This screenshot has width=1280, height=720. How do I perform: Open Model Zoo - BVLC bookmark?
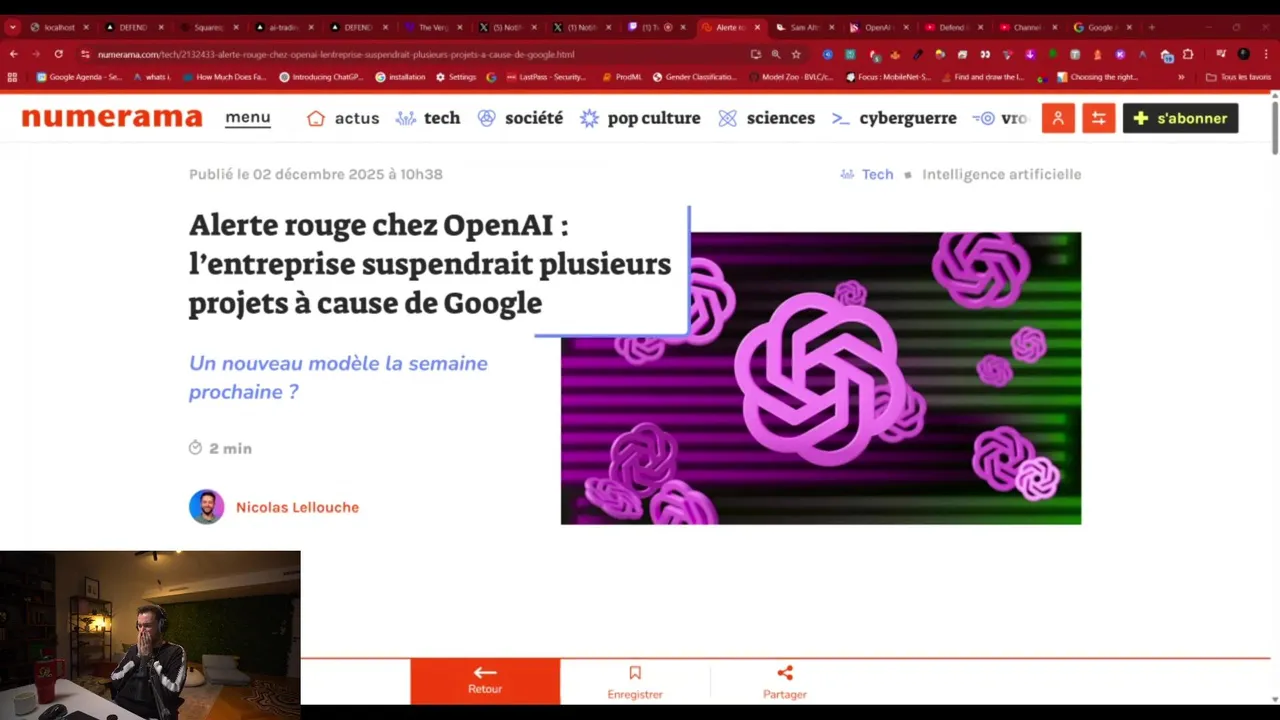790,77
